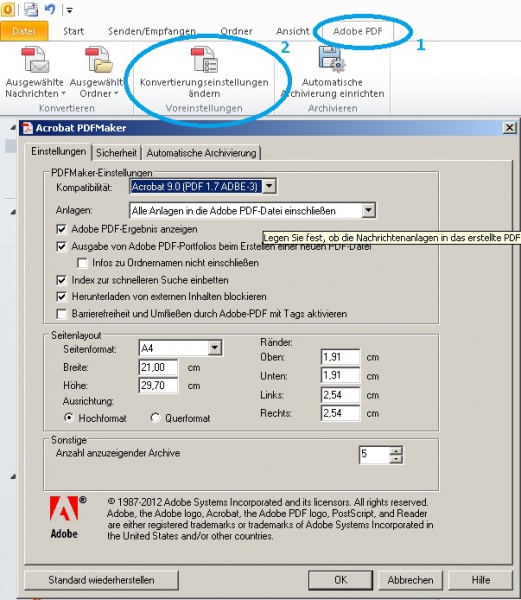521x600 pixels.
Task: Select the Hochformat radio button
Action: 69,418
